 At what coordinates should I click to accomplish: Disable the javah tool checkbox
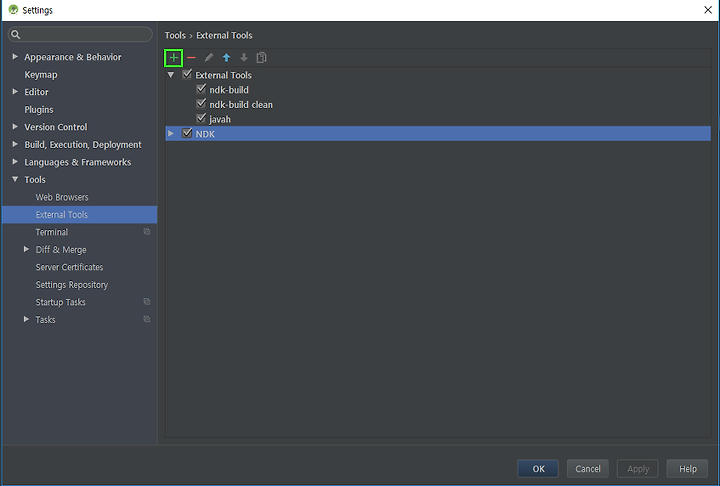point(201,118)
